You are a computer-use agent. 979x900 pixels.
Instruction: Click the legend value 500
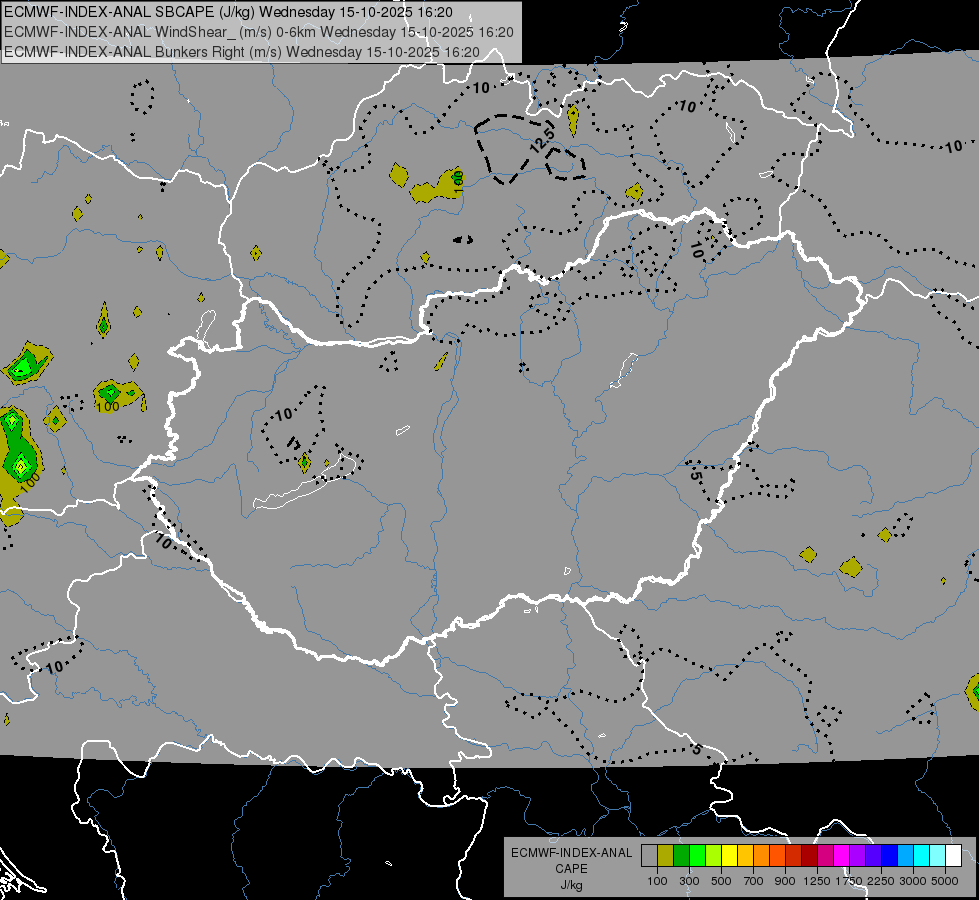(721, 881)
